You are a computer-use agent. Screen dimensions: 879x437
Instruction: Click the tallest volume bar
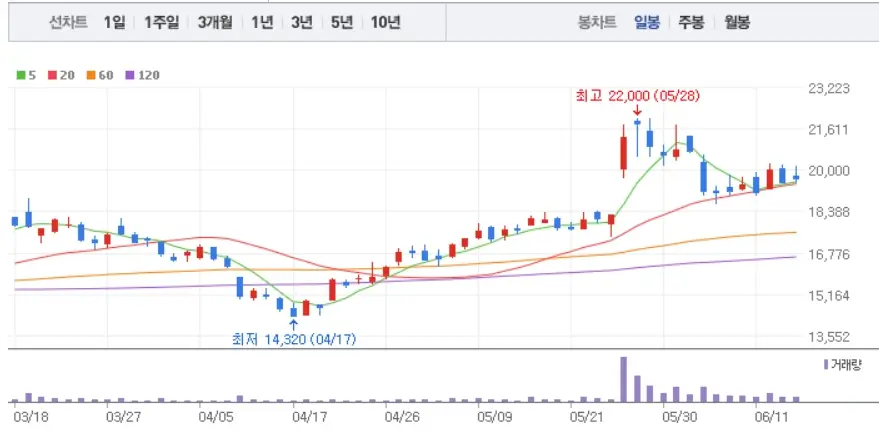(x=623, y=379)
